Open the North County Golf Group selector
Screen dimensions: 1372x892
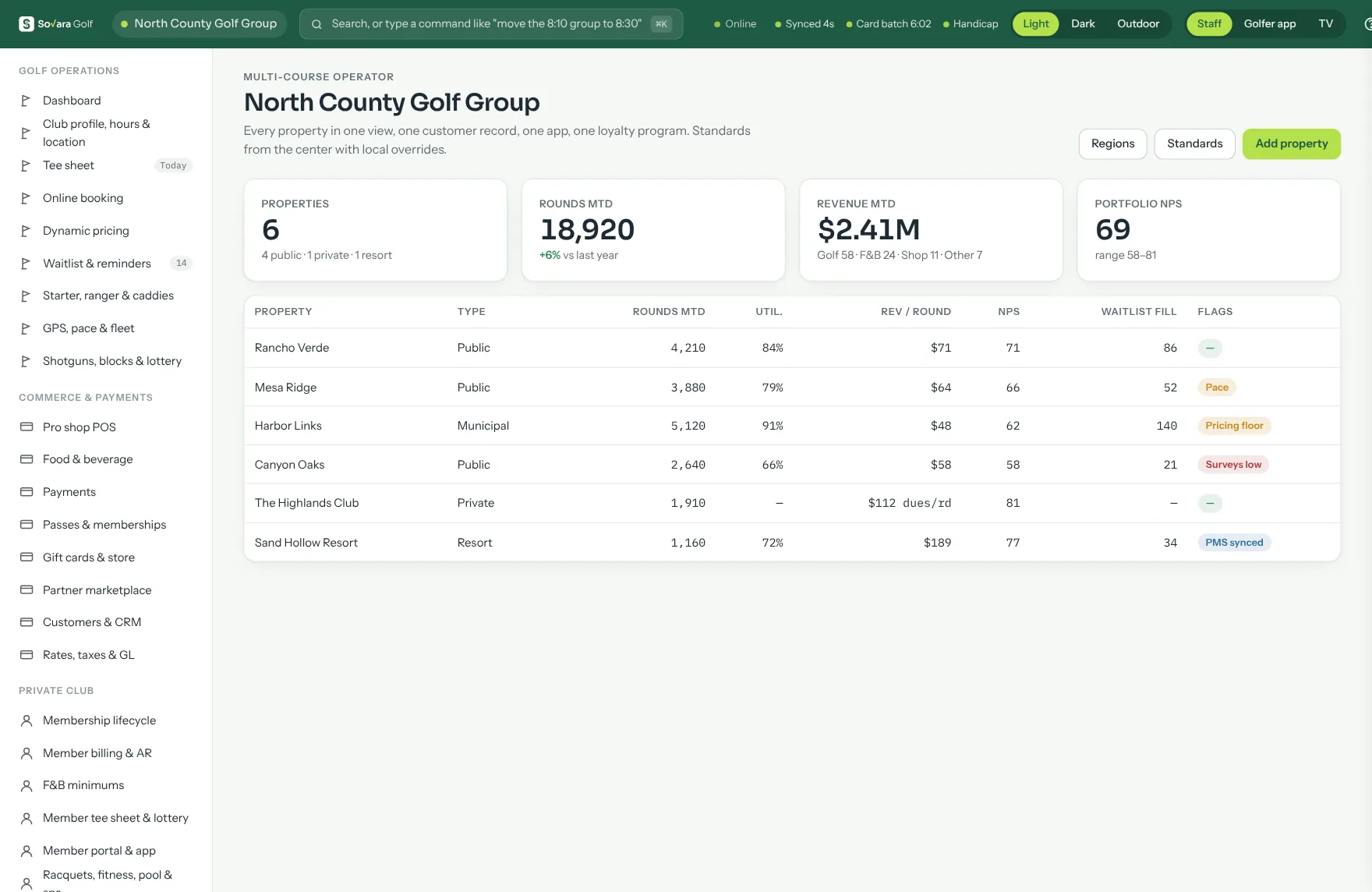click(200, 24)
